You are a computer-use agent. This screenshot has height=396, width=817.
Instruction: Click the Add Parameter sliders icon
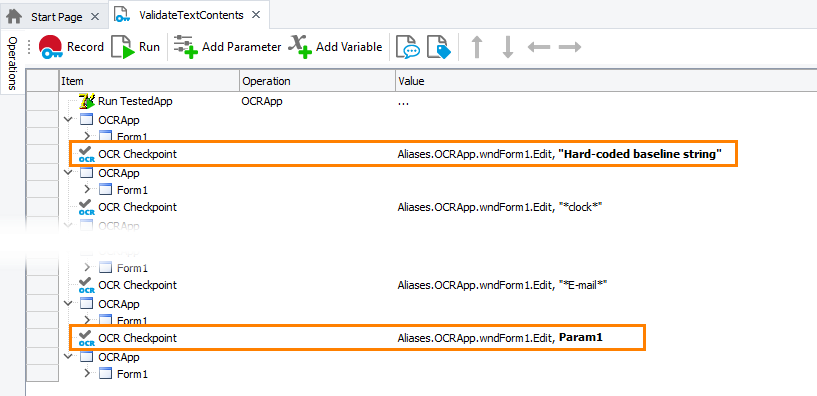tap(185, 47)
